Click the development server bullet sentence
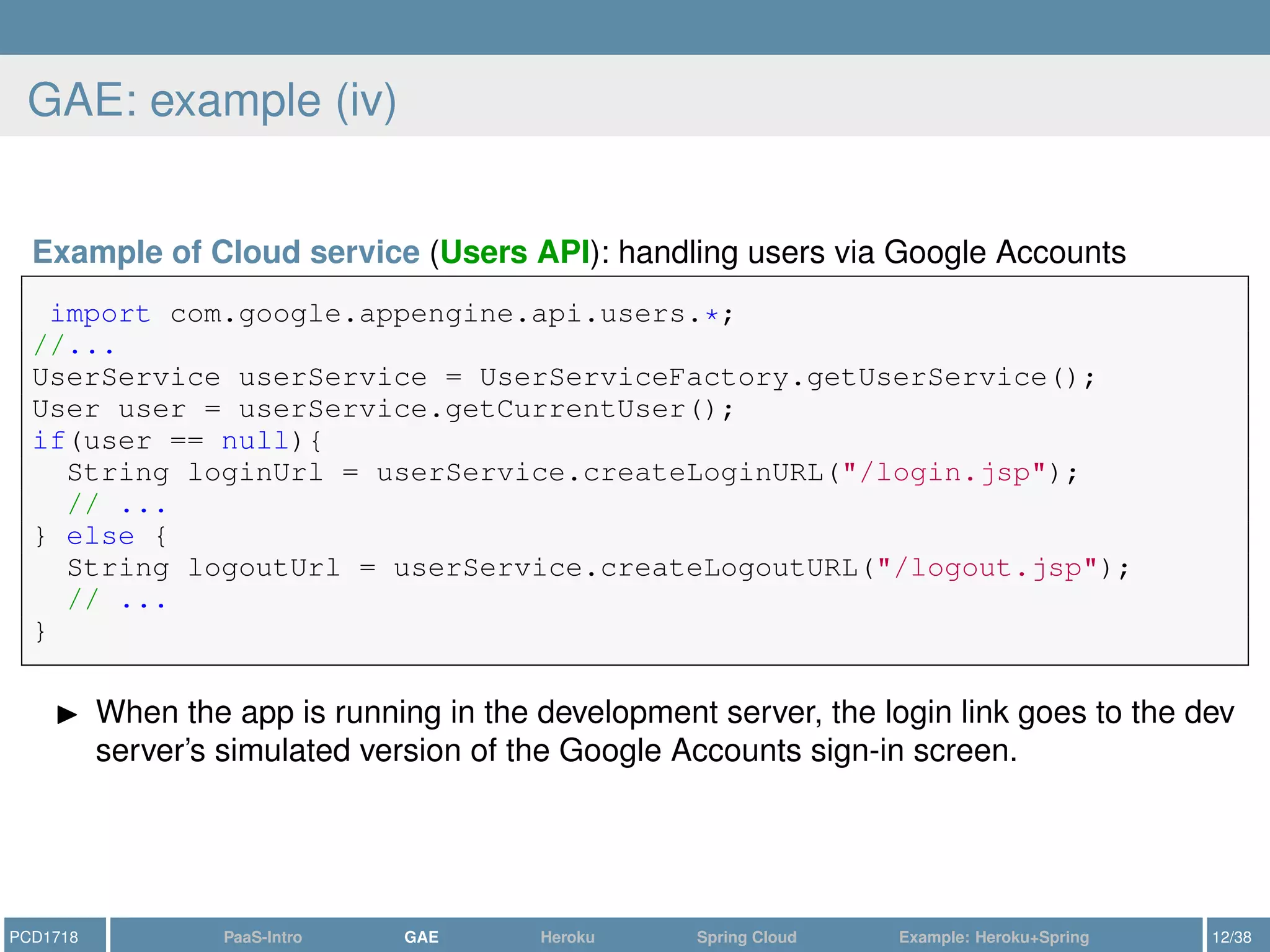The image size is (1270, 952). 665,731
